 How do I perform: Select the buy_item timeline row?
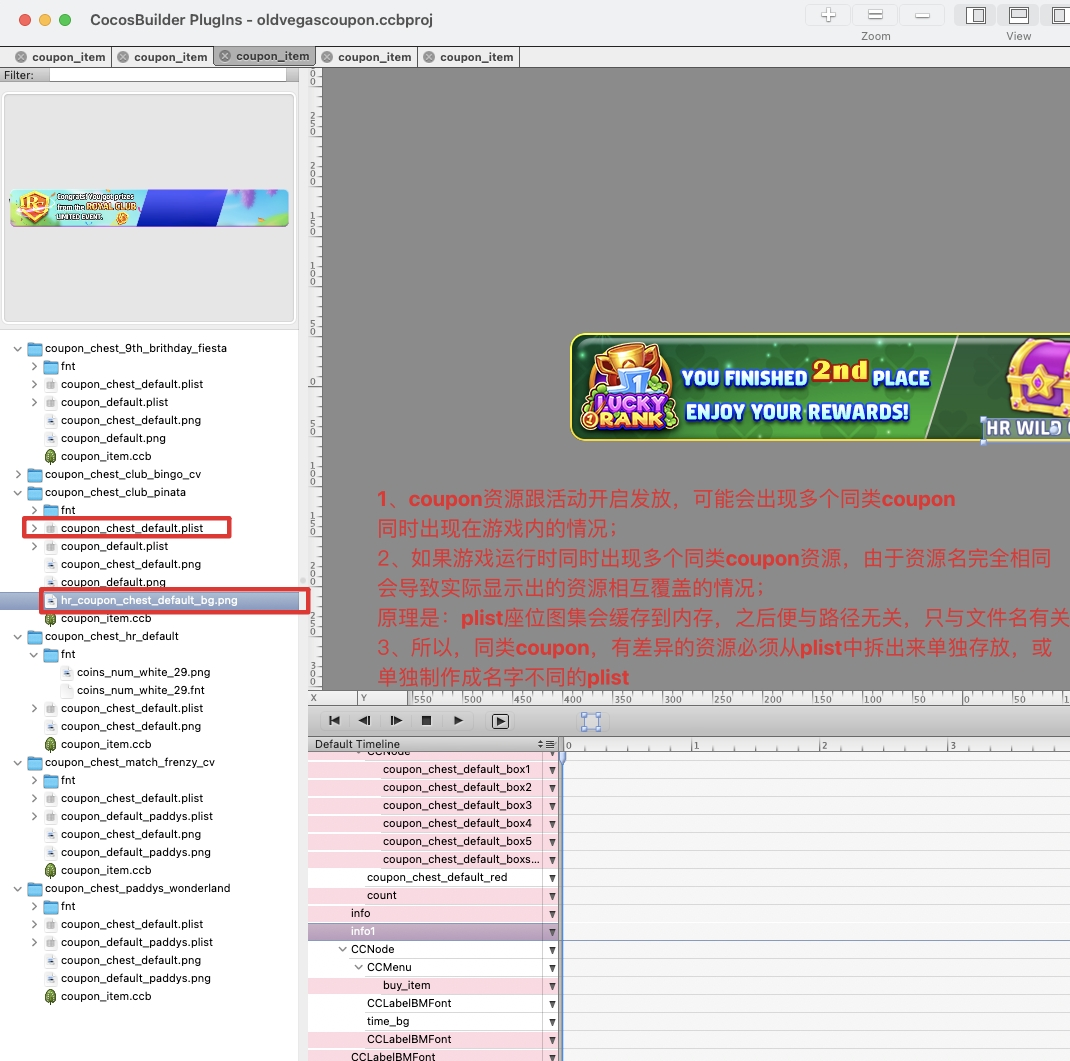point(406,985)
